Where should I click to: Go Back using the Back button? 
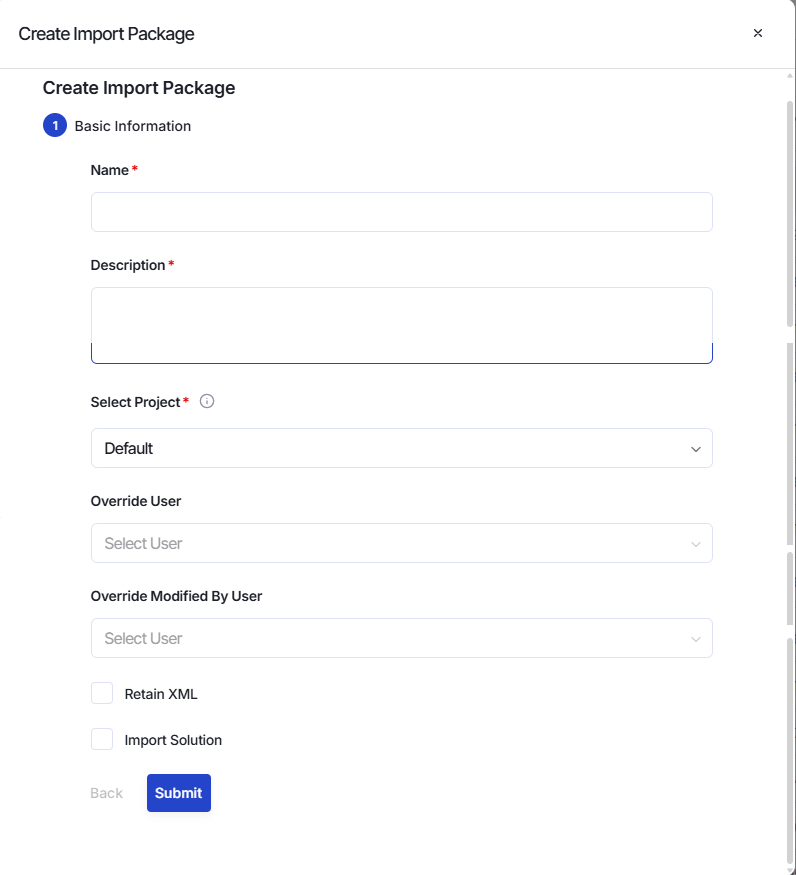tap(107, 793)
